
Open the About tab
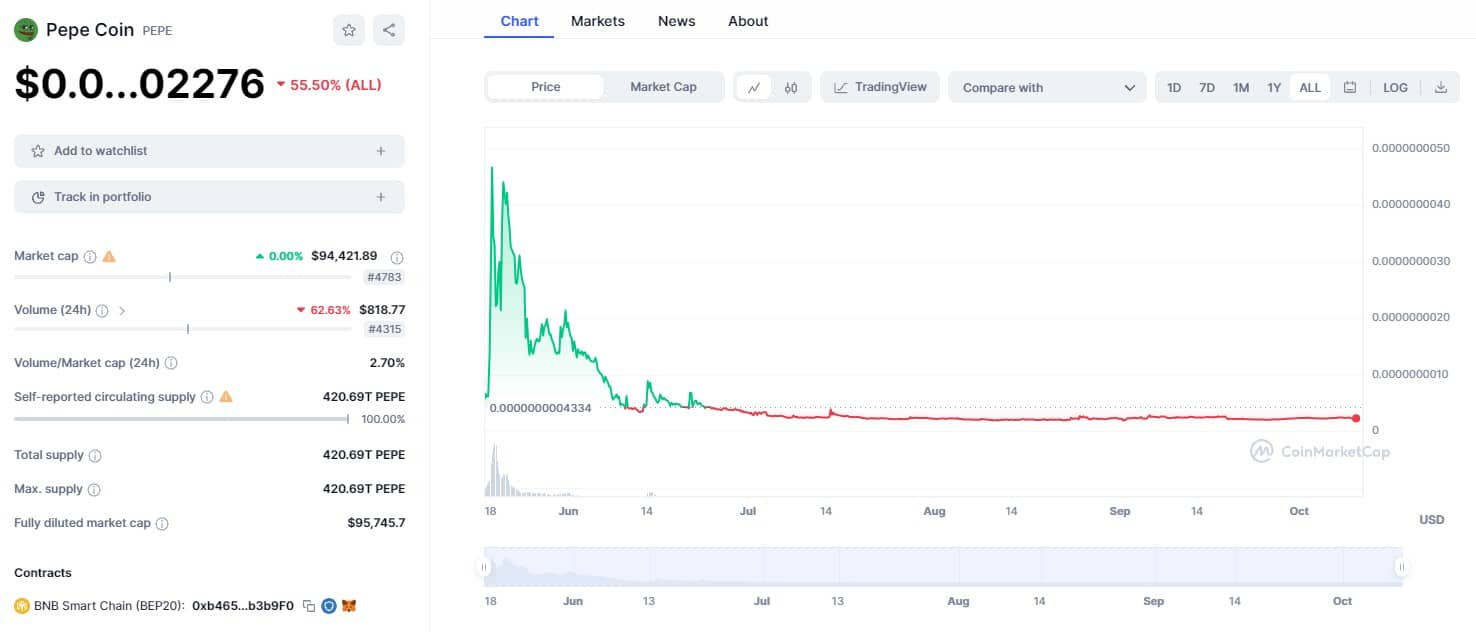point(748,21)
